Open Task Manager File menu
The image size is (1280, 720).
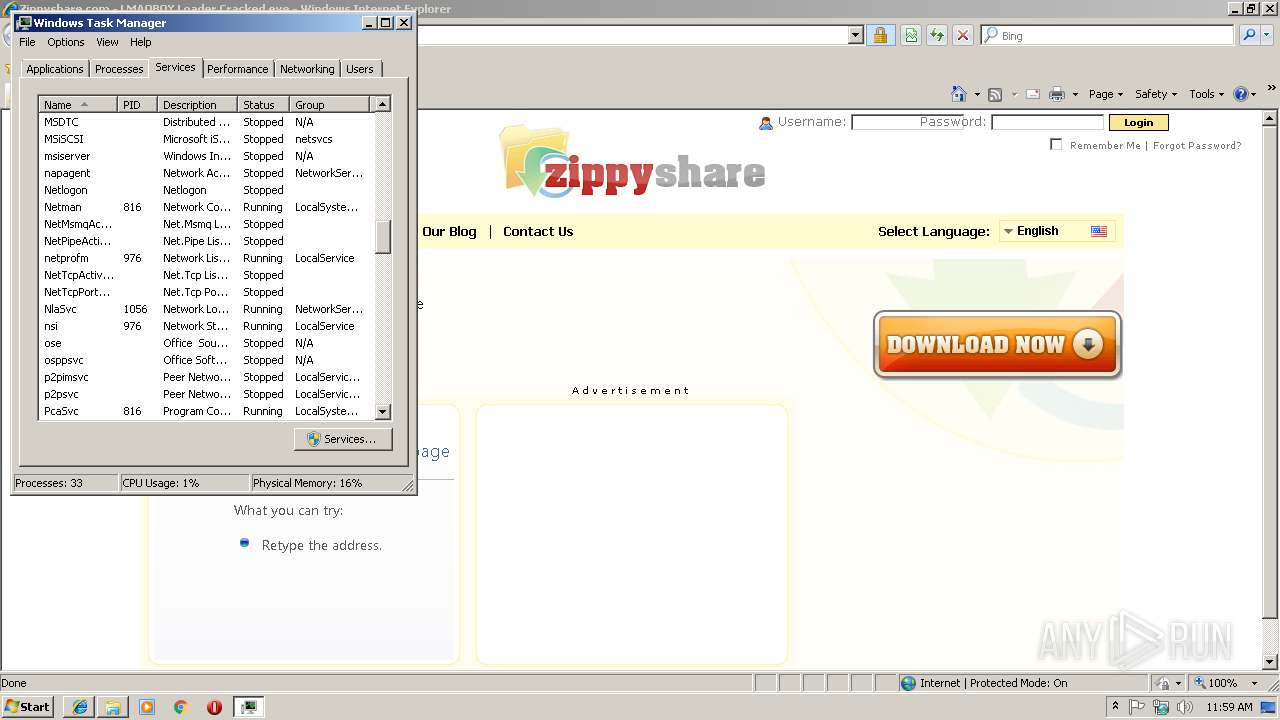pyautogui.click(x=27, y=42)
